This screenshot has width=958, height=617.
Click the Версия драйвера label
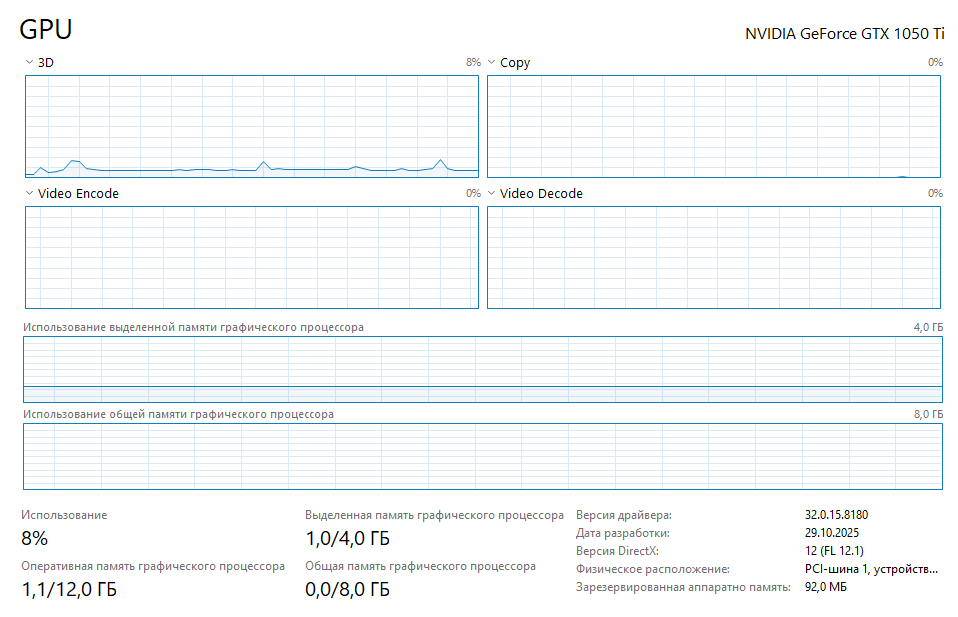click(x=624, y=515)
